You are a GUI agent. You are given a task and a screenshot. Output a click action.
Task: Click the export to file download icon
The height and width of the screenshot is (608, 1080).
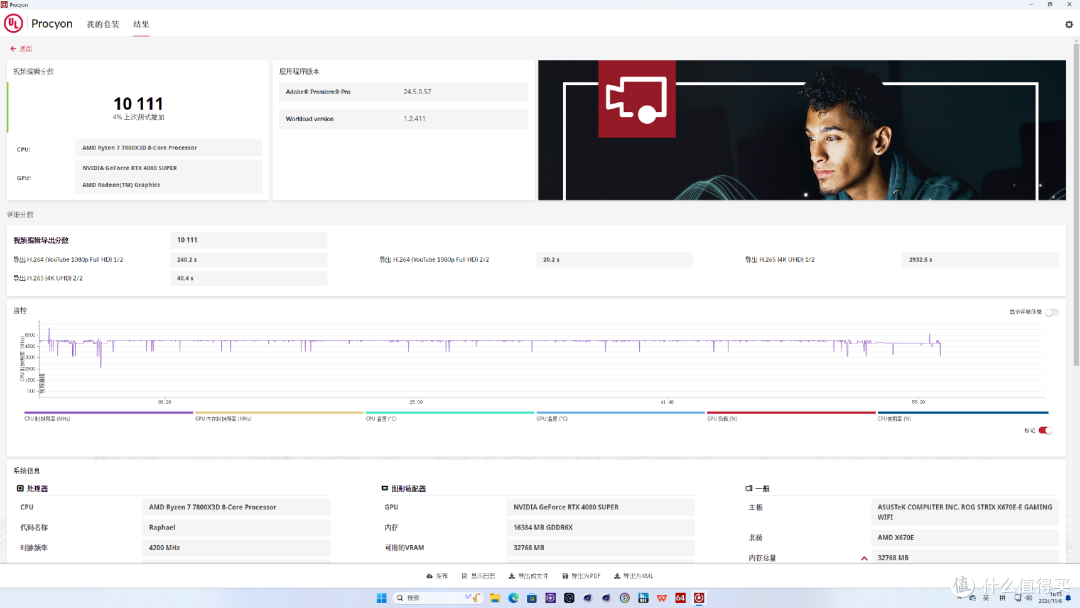512,576
